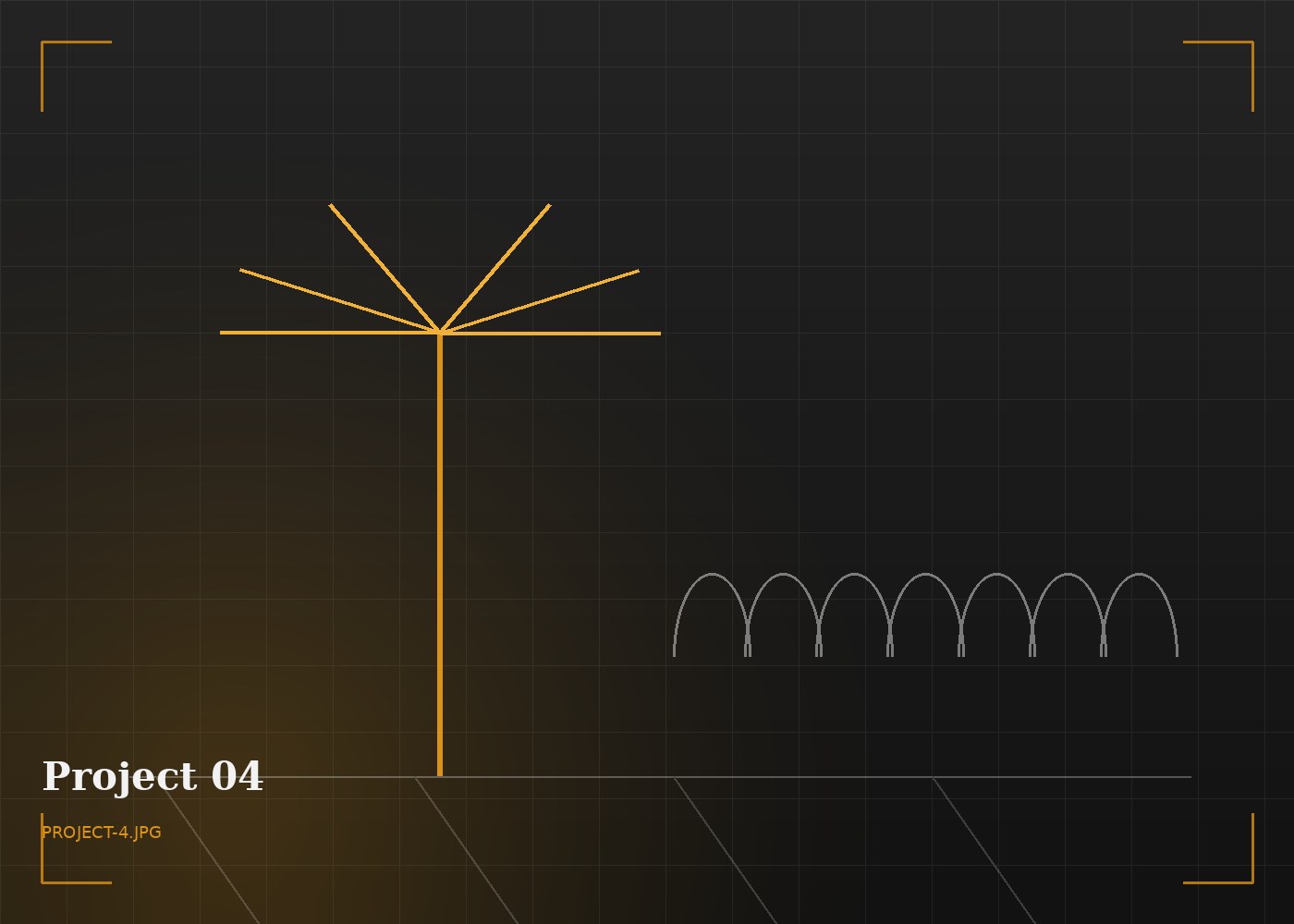The image size is (1294, 924).
Task: Click the "Project 04" title text
Action: (x=153, y=776)
